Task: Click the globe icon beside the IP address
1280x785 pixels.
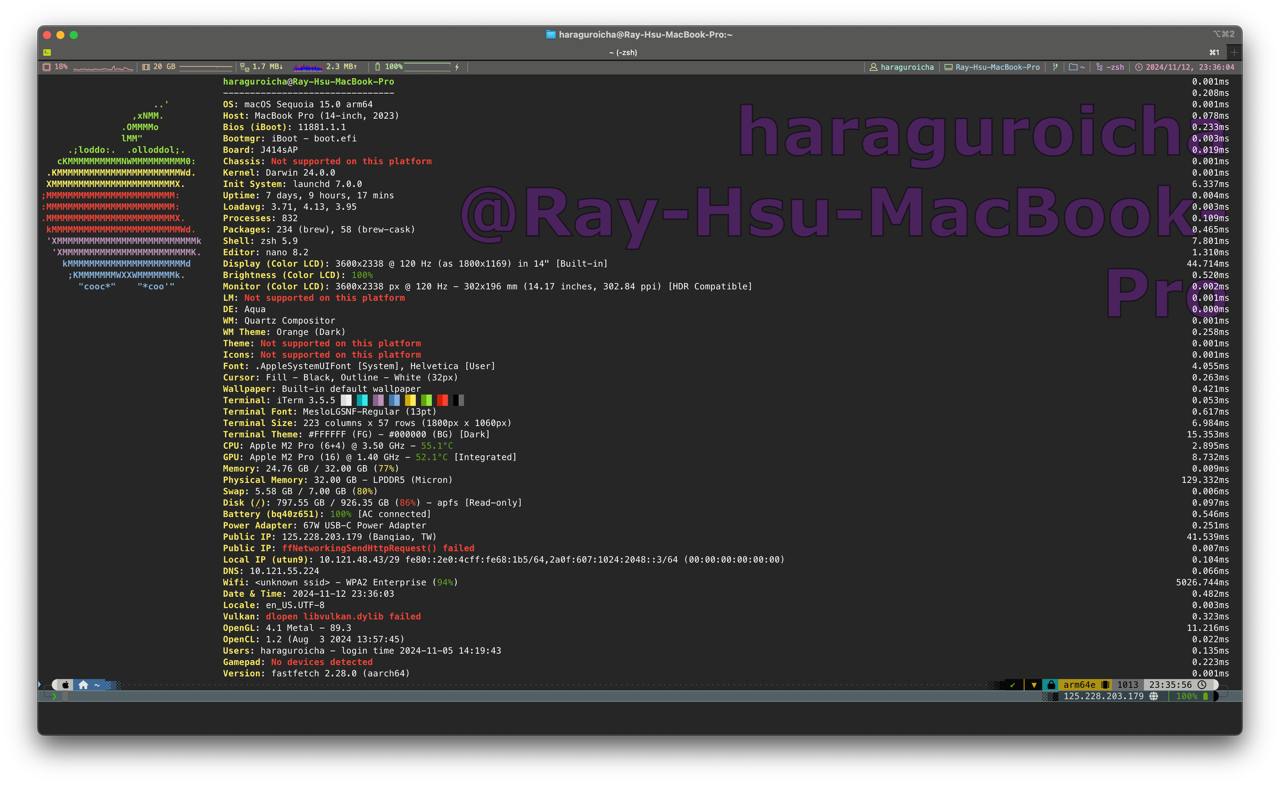Action: click(1153, 696)
